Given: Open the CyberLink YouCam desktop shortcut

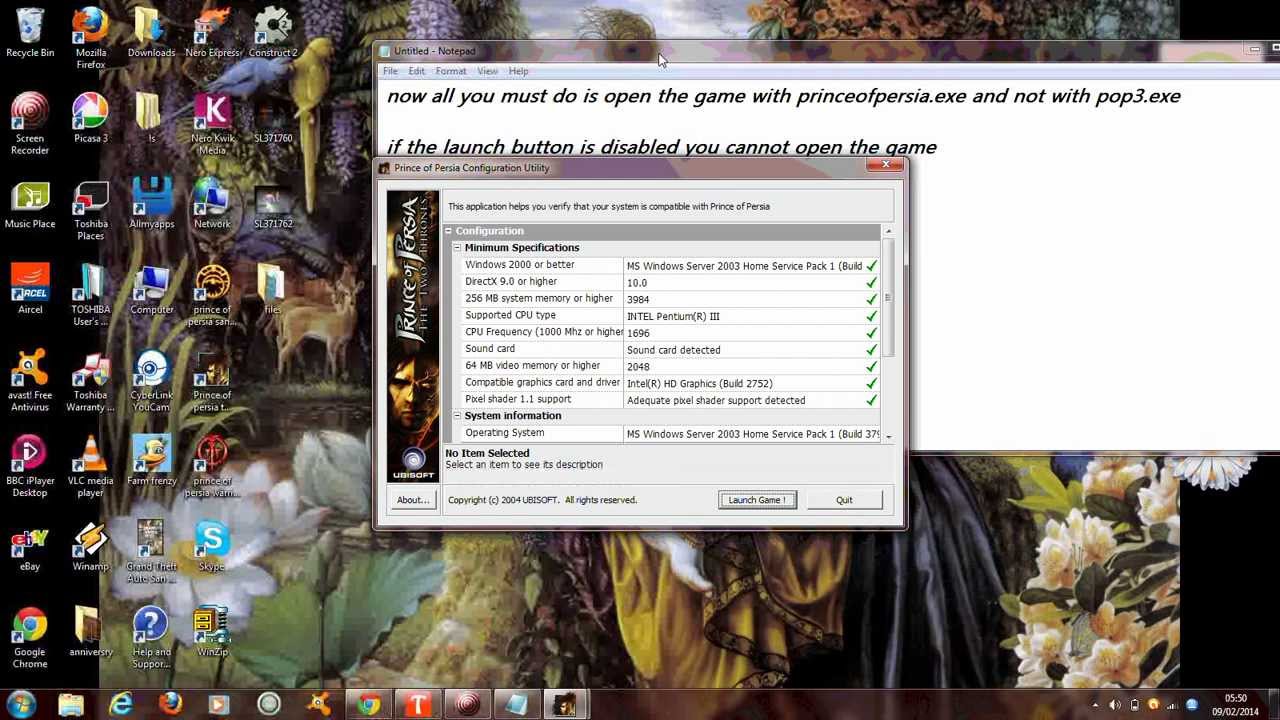Looking at the screenshot, I should tap(151, 381).
